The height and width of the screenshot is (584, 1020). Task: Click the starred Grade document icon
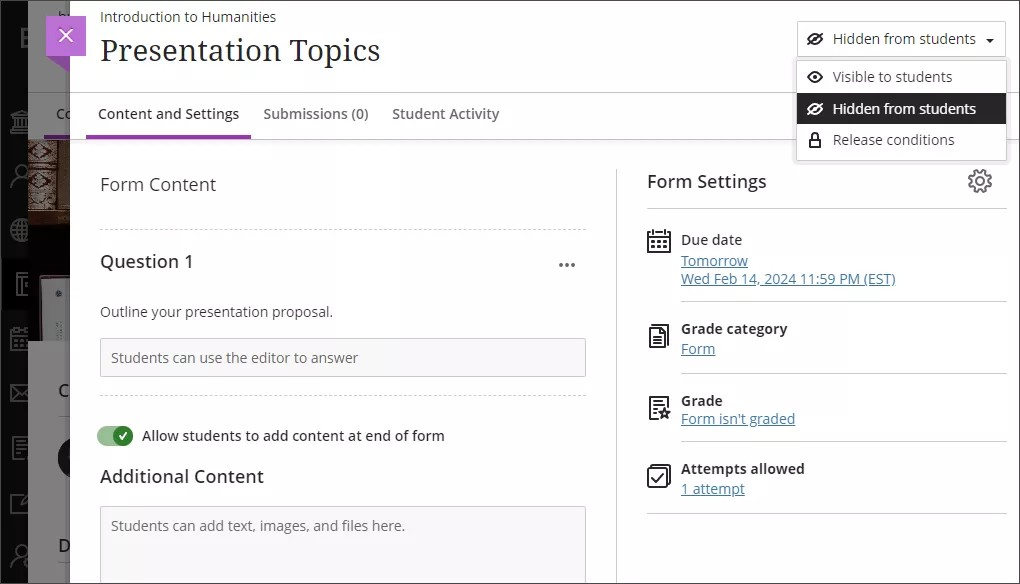[658, 408]
